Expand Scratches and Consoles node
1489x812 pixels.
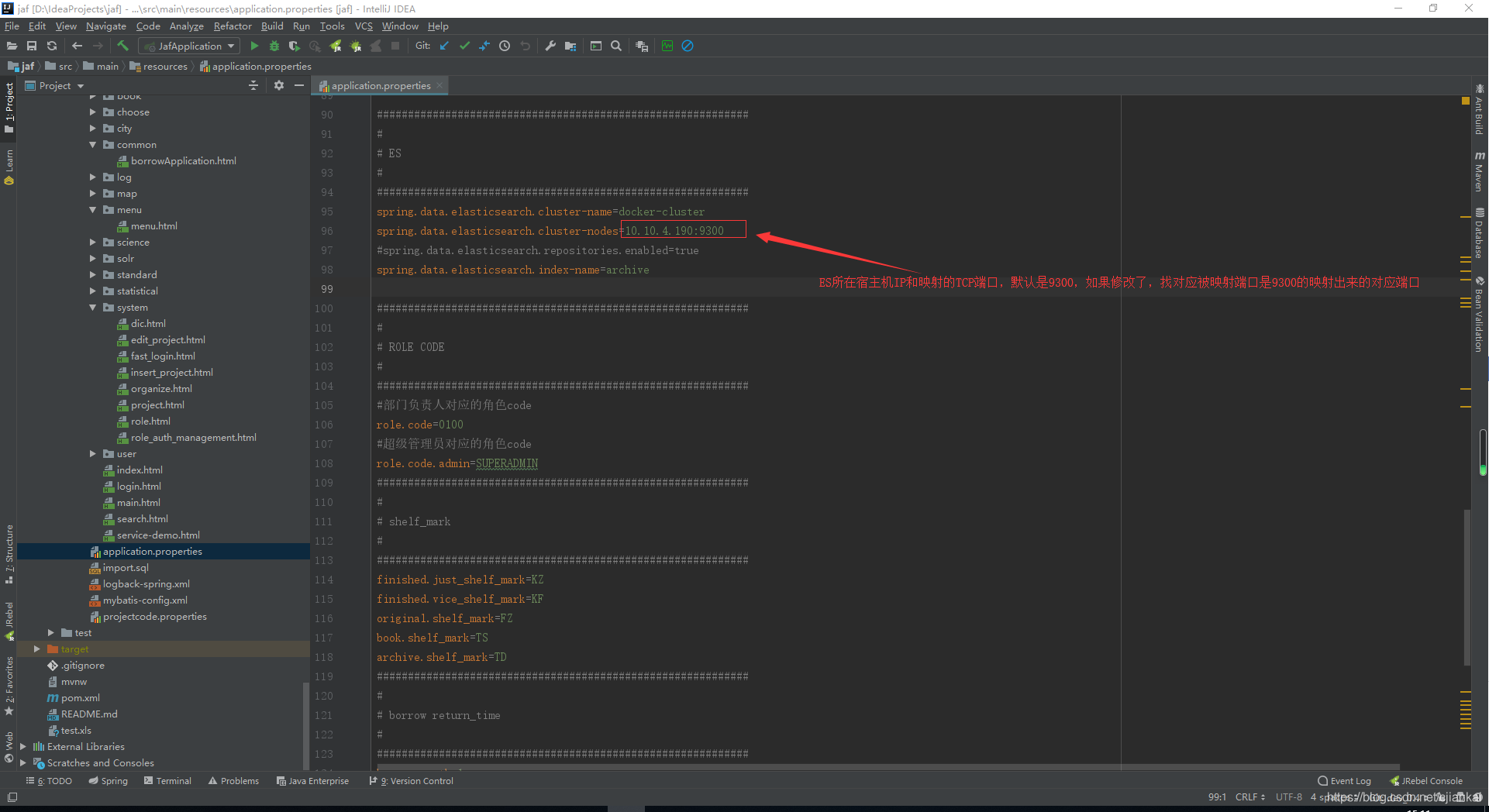coord(23,763)
